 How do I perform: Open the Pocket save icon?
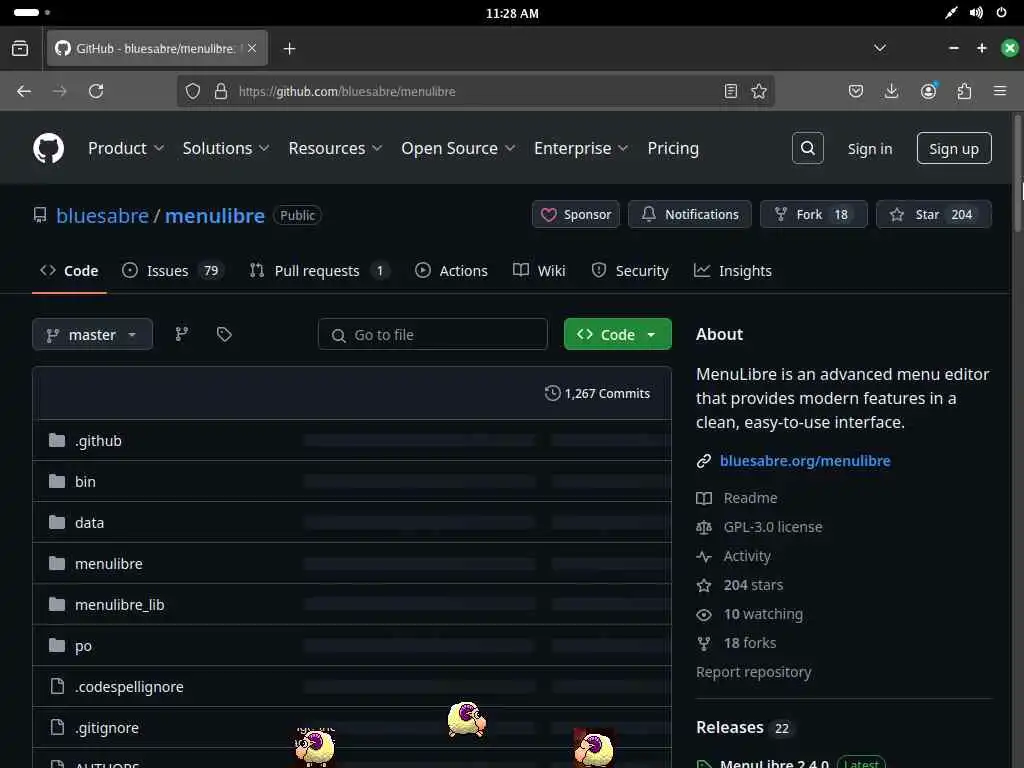pos(856,91)
